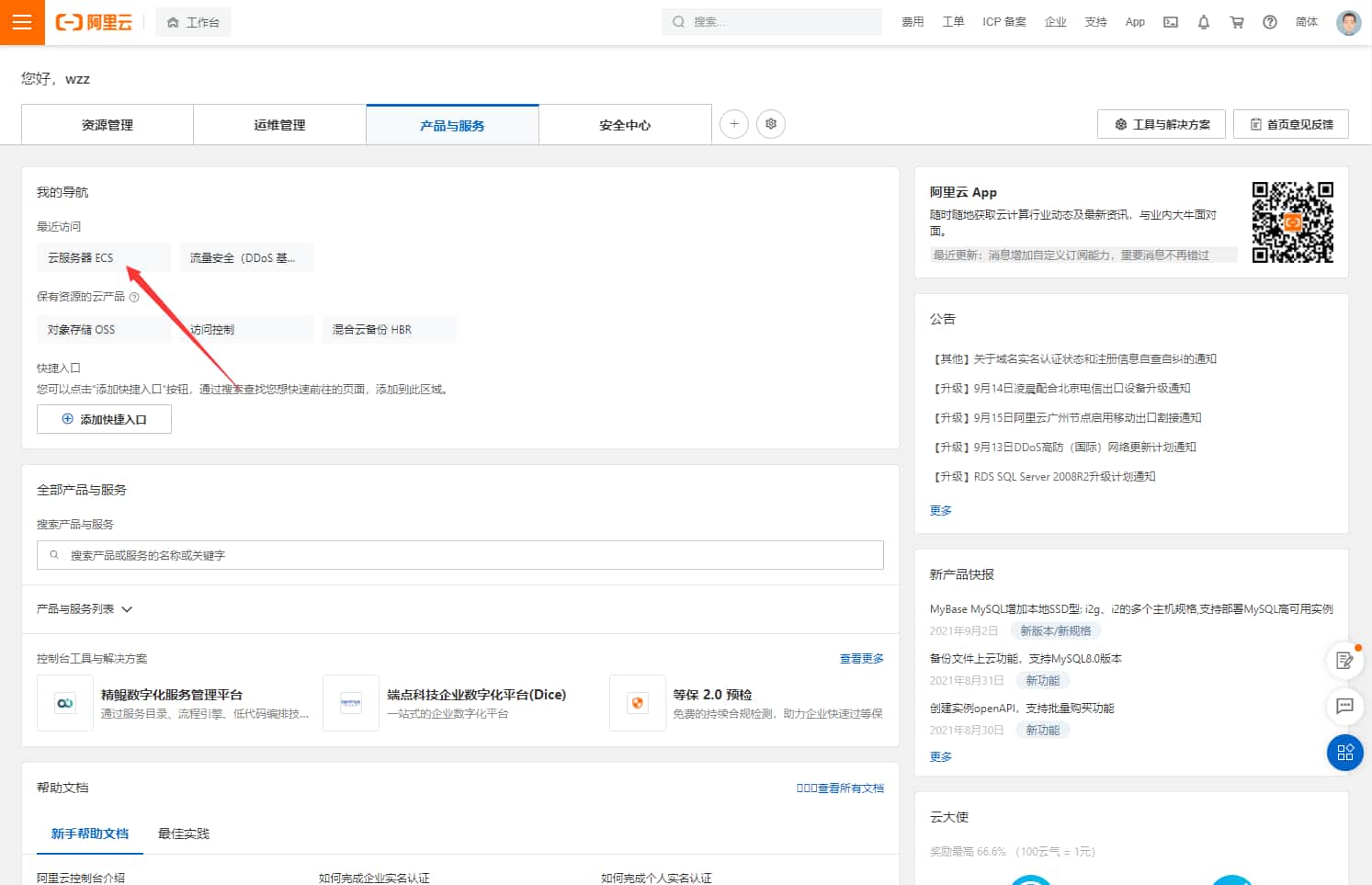
Task: Open the notification bell icon
Action: point(1203,21)
